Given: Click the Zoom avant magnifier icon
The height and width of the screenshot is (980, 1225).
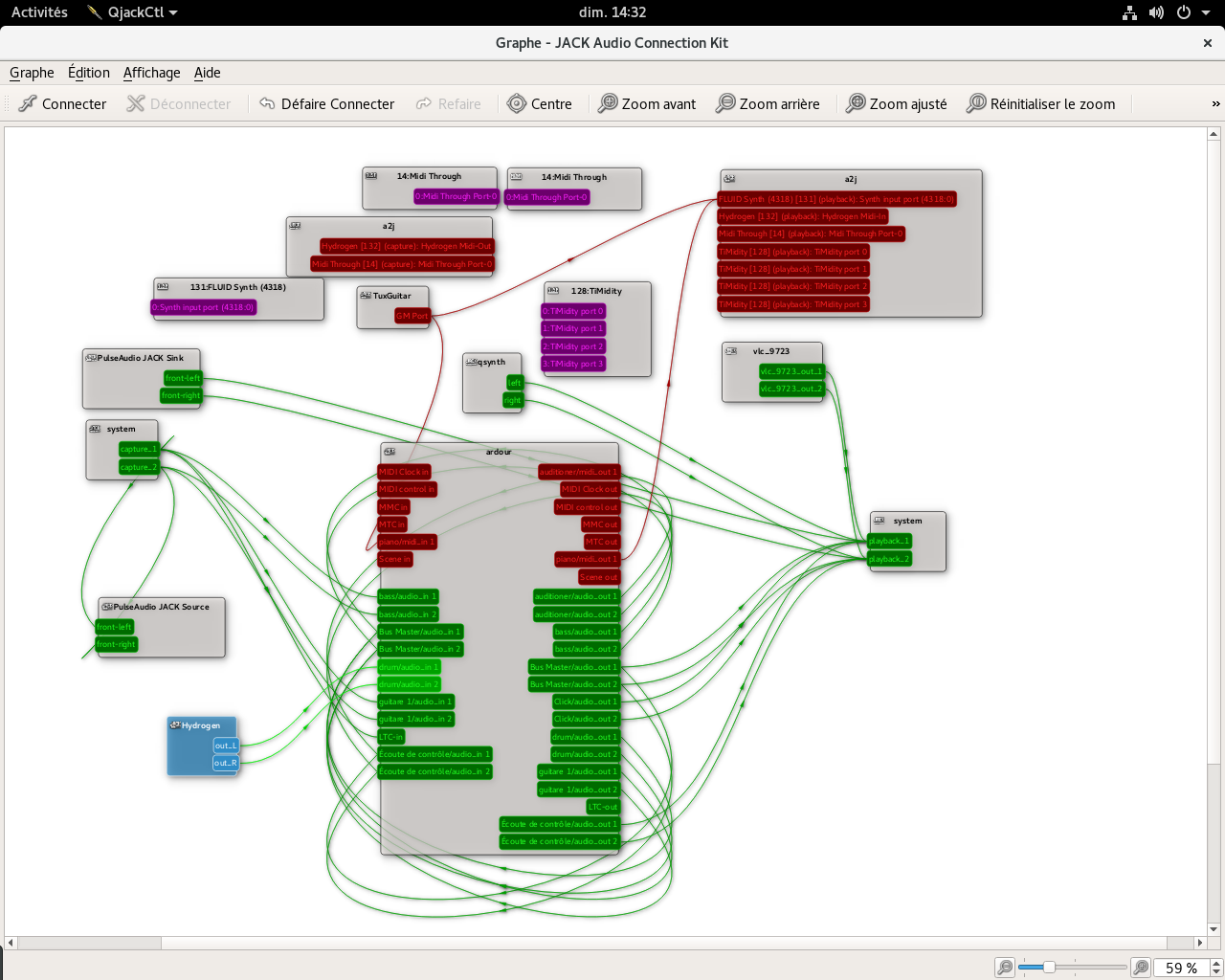Looking at the screenshot, I should click(x=608, y=103).
